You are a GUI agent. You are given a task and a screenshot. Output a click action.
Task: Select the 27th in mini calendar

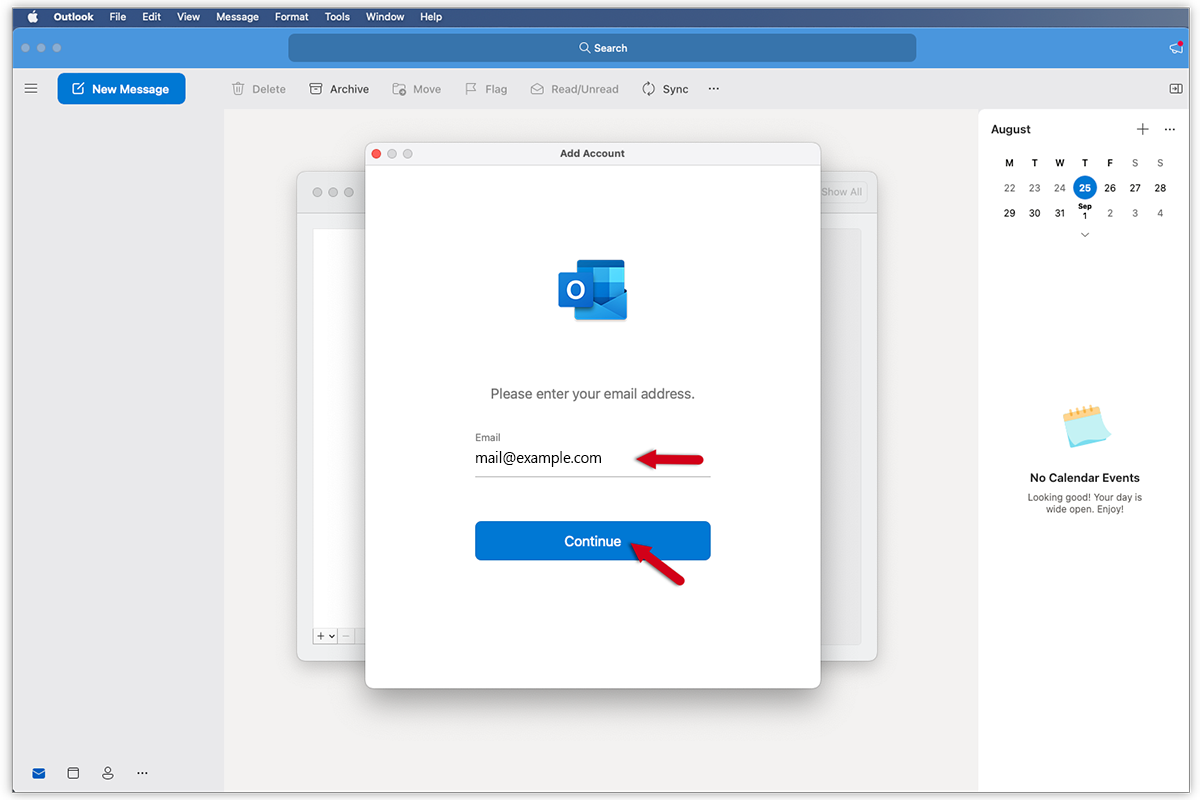[x=1135, y=188]
